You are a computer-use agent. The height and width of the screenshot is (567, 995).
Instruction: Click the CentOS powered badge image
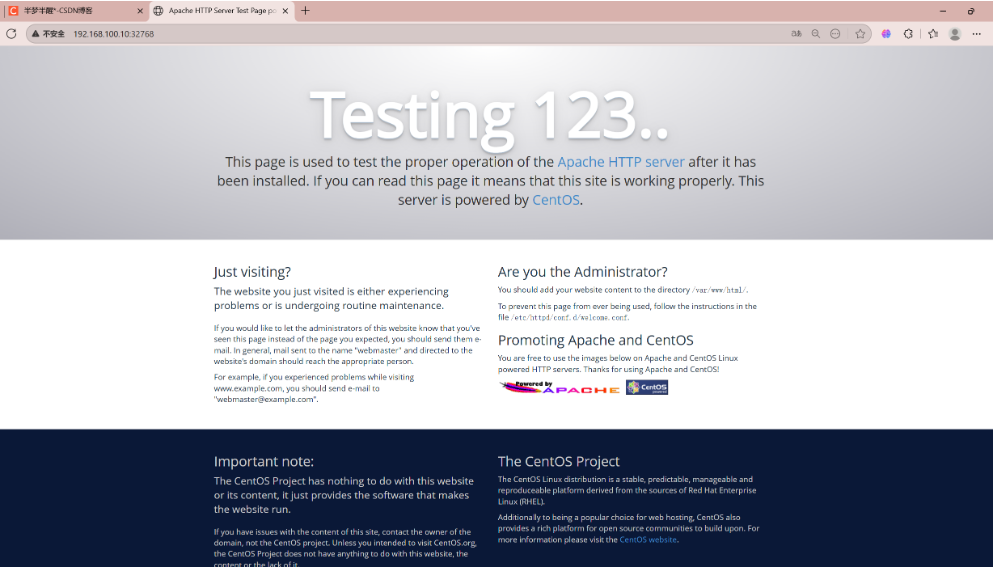(x=647, y=388)
